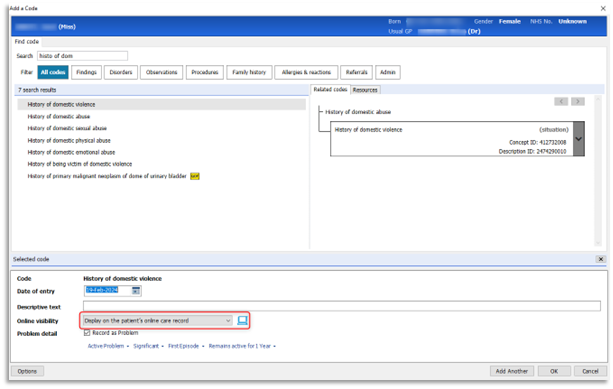Switch to the Resources tab
Screen dimensions: 613x389
tap(365, 90)
